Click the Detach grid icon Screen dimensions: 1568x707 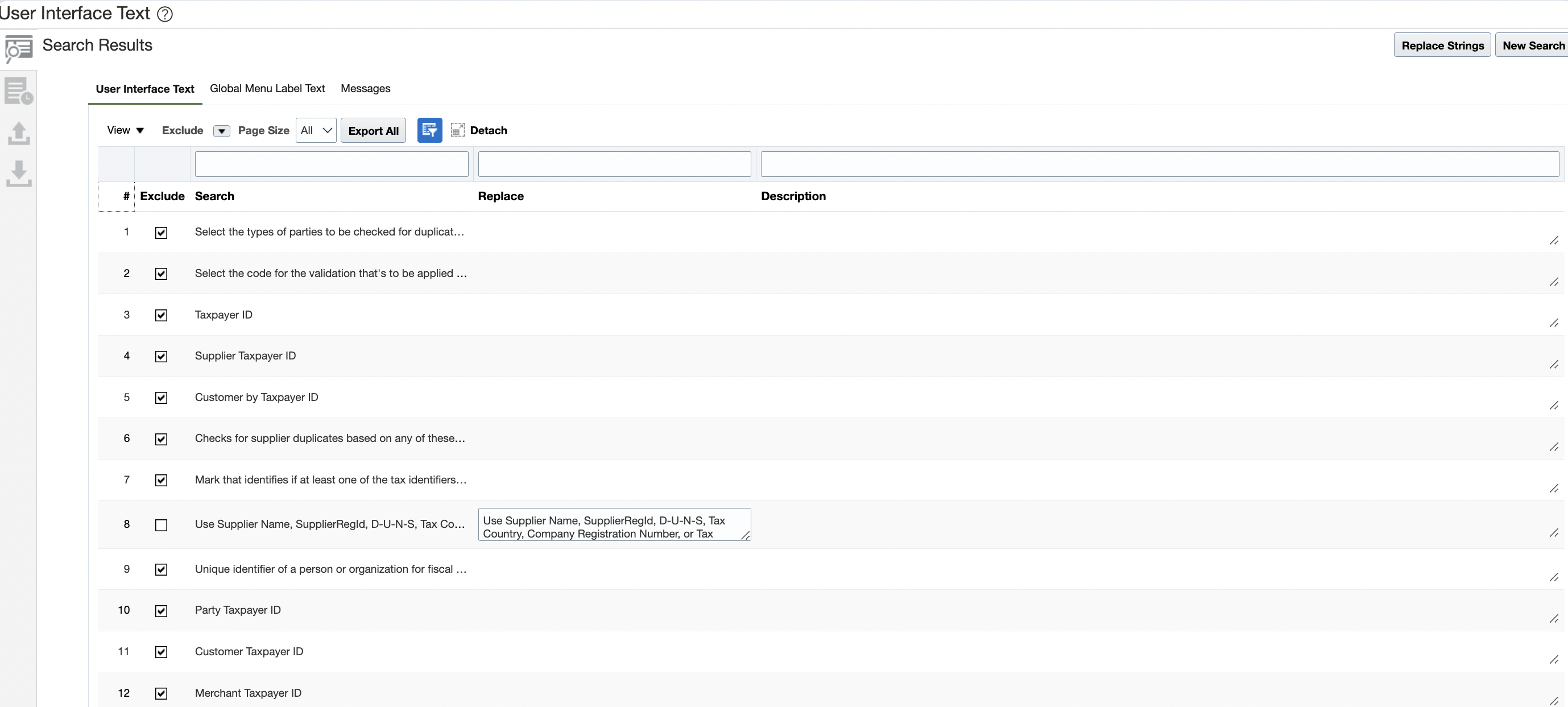(458, 130)
